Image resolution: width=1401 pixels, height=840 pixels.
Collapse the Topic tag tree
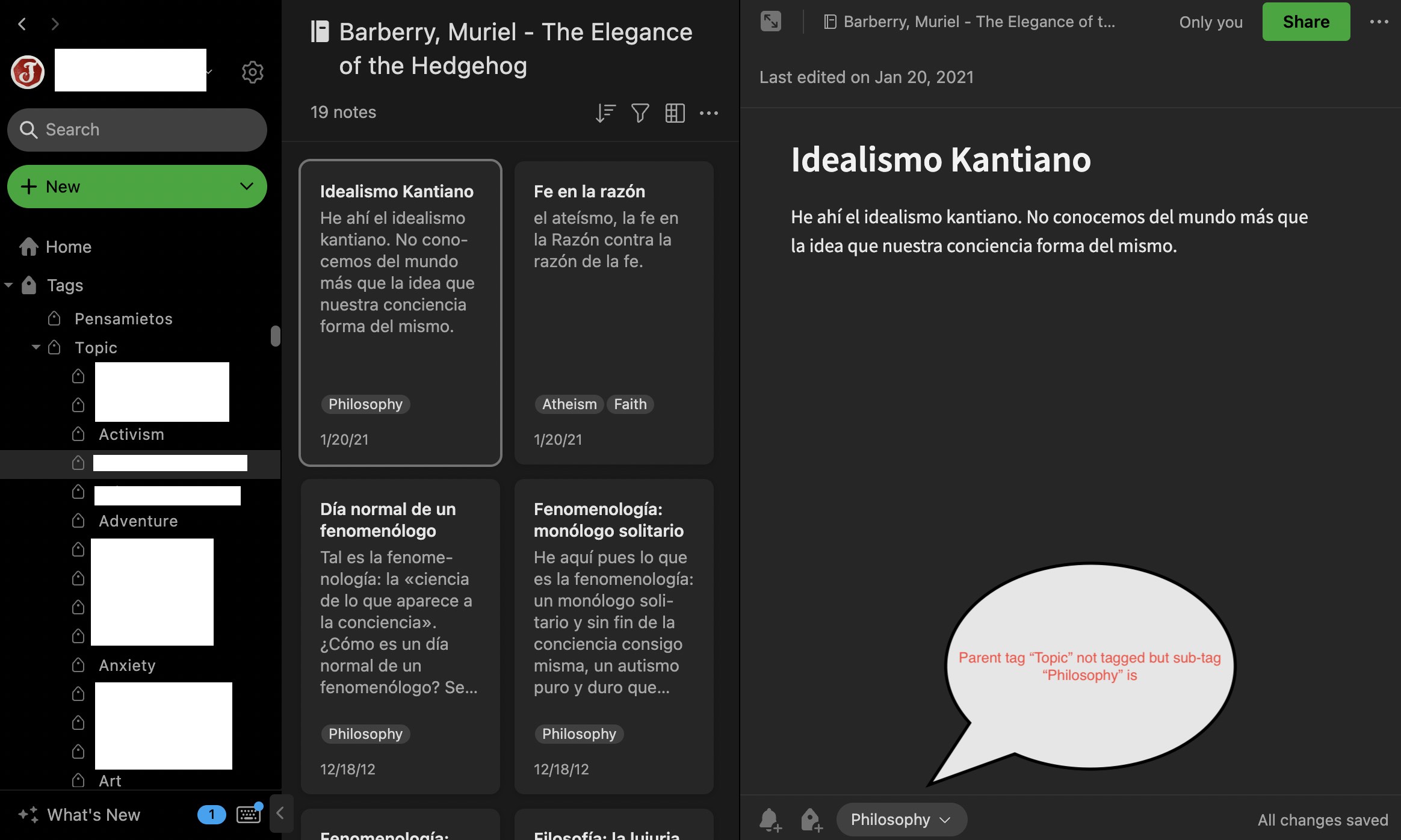36,347
